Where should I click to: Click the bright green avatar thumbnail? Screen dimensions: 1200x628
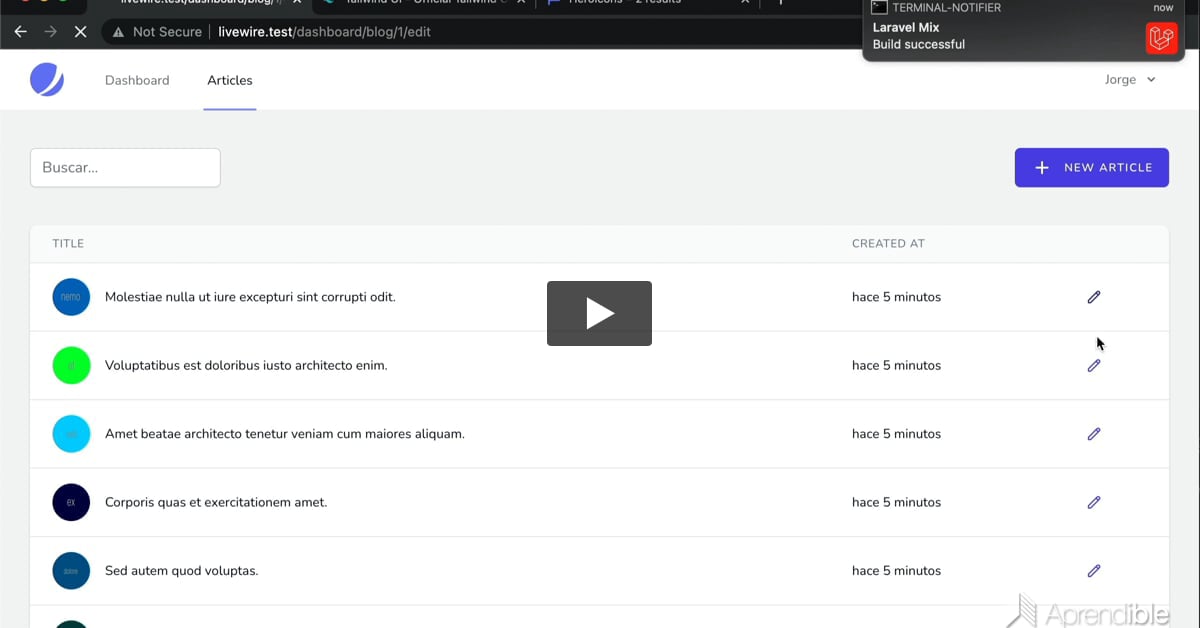[71, 366]
